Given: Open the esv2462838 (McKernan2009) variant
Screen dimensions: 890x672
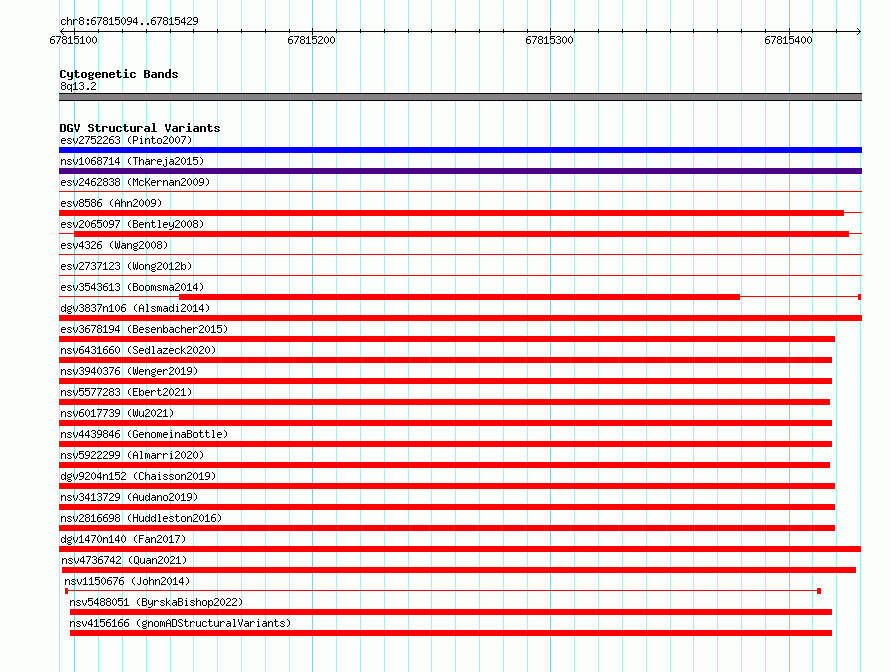Looking at the screenshot, I should coord(135,182).
